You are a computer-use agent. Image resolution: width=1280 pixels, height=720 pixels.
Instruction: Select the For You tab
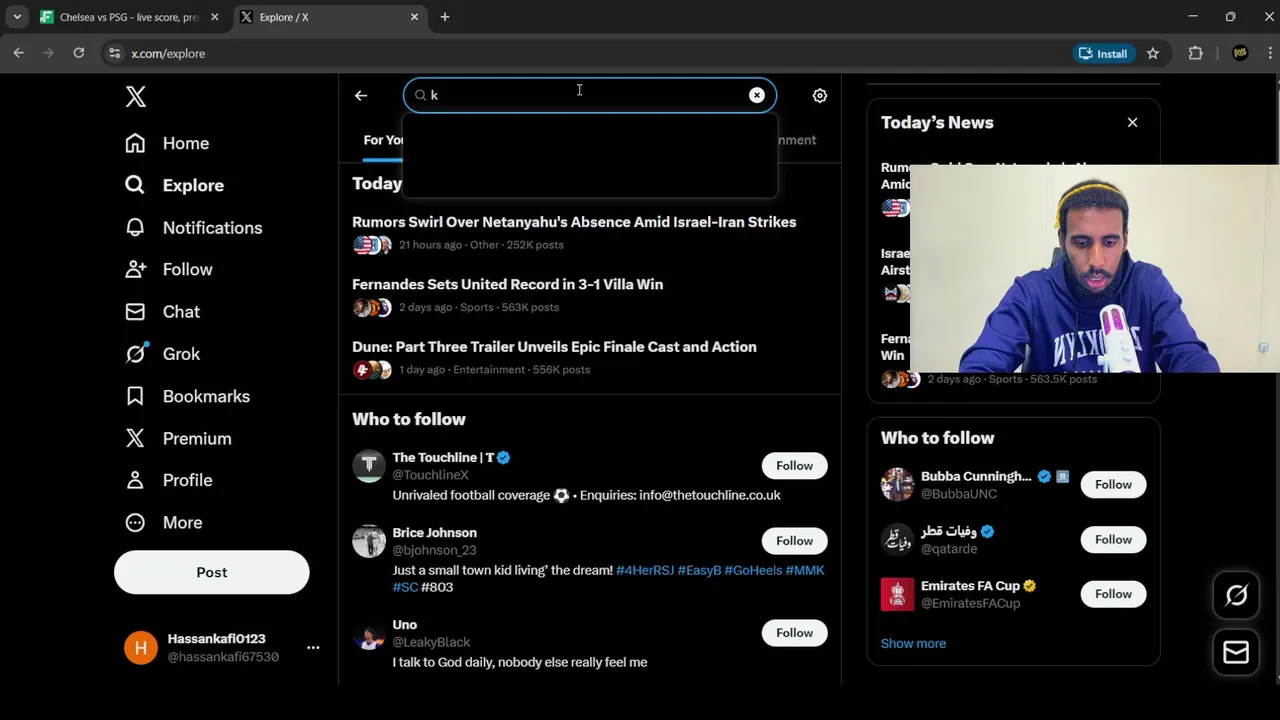pyautogui.click(x=384, y=140)
